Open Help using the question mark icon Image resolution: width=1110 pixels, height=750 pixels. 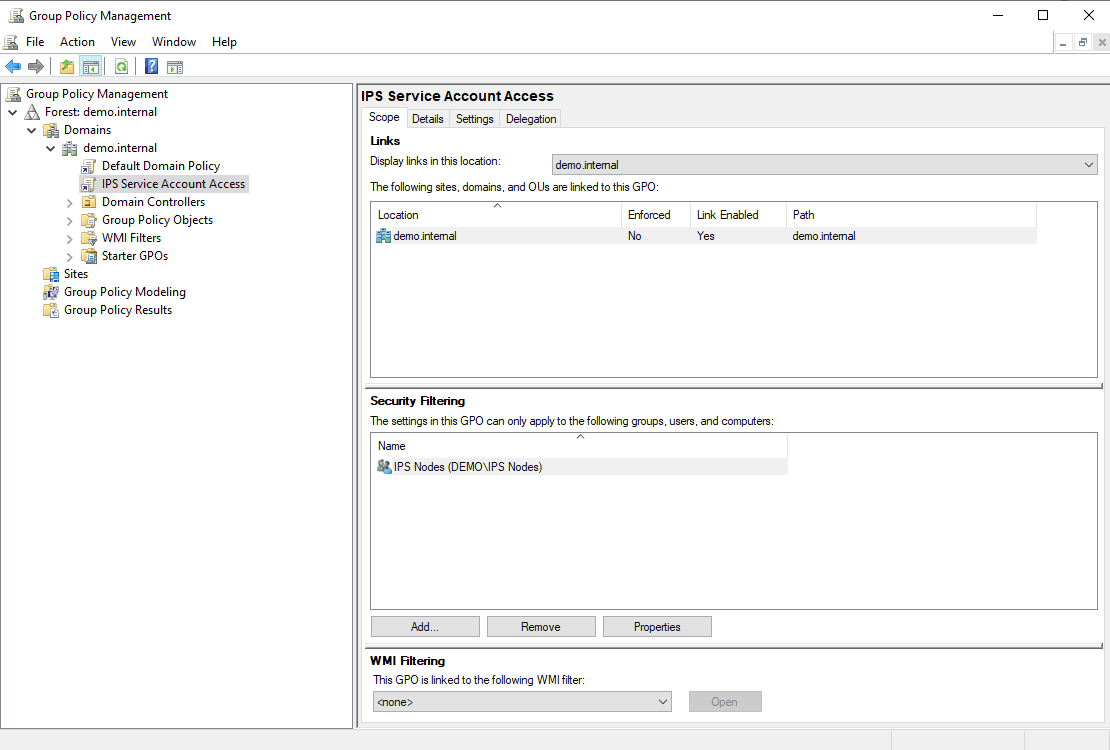tap(150, 66)
